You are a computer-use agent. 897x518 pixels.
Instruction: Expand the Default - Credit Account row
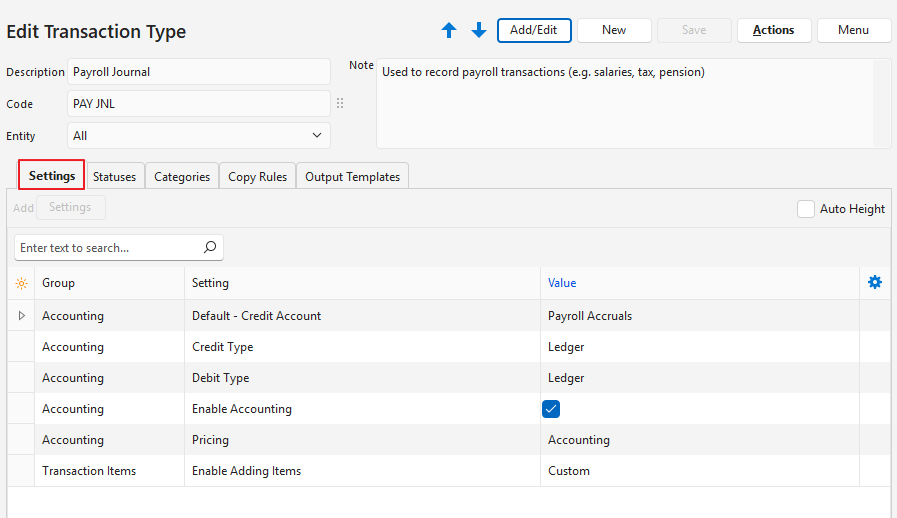21,315
